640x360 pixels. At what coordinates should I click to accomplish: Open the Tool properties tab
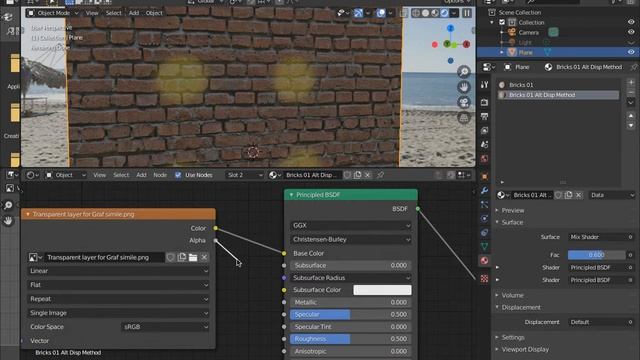[x=484, y=84]
